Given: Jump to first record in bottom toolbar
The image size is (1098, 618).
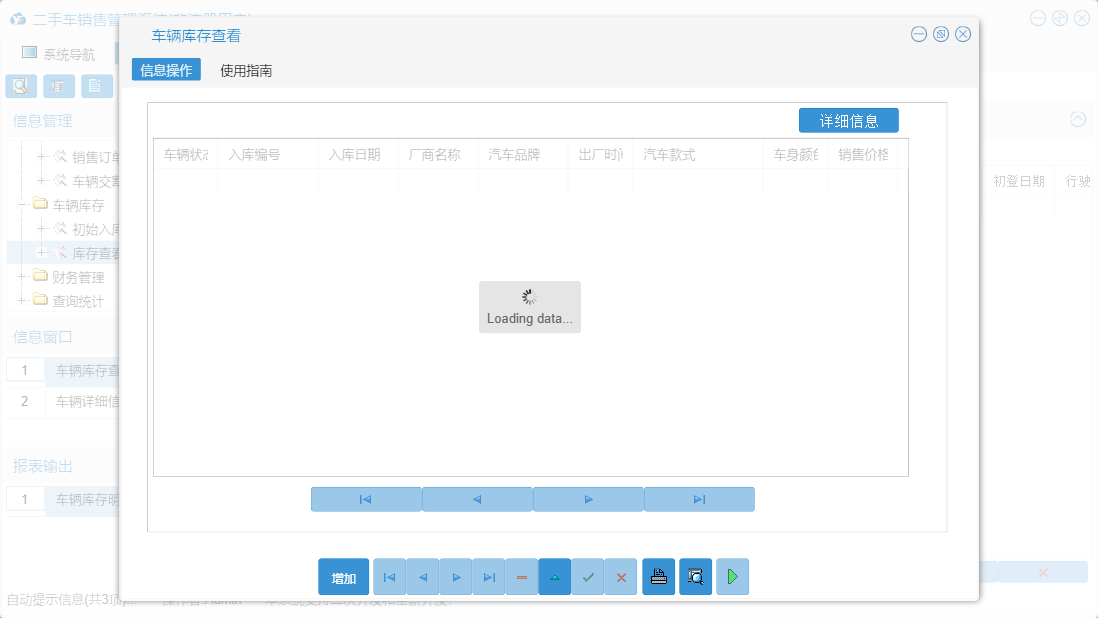Looking at the screenshot, I should [389, 577].
